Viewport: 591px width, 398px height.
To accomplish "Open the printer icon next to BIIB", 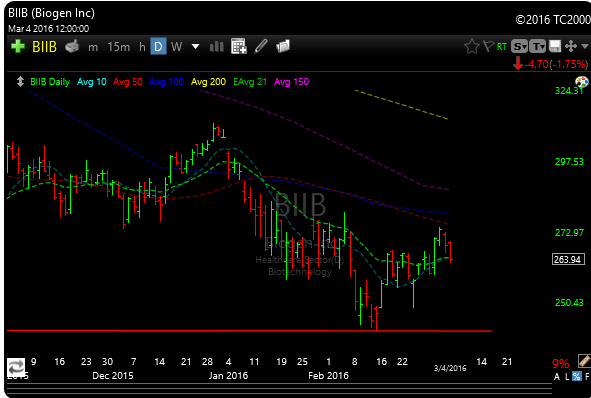I will [72, 46].
